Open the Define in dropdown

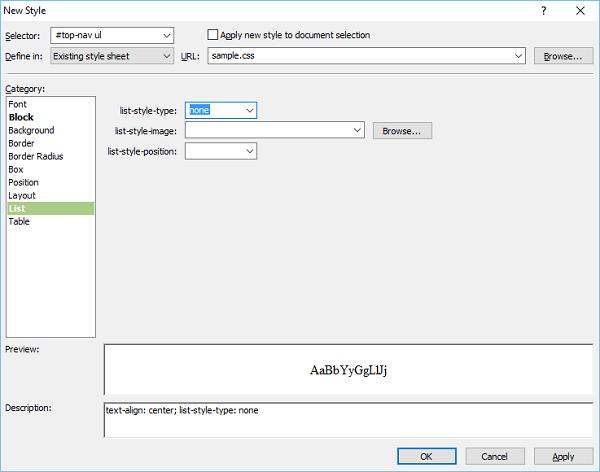tap(112, 56)
